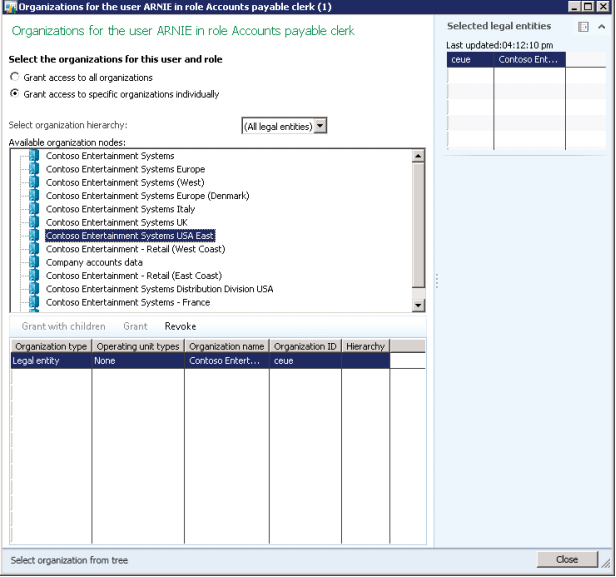Close window using title bar X
The height and width of the screenshot is (577, 616).
point(603,7)
